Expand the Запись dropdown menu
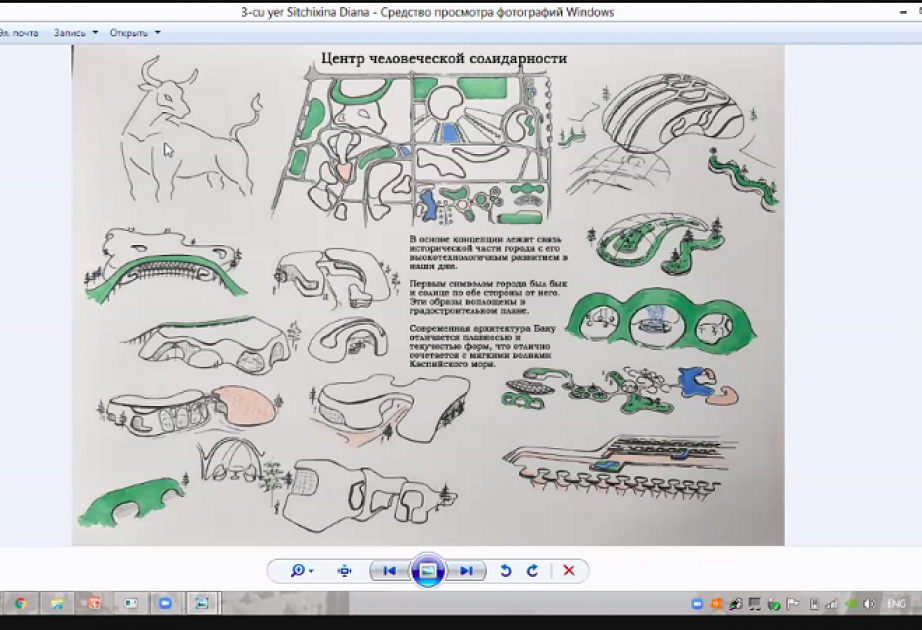Screen dimensions: 922x630 tap(75, 33)
